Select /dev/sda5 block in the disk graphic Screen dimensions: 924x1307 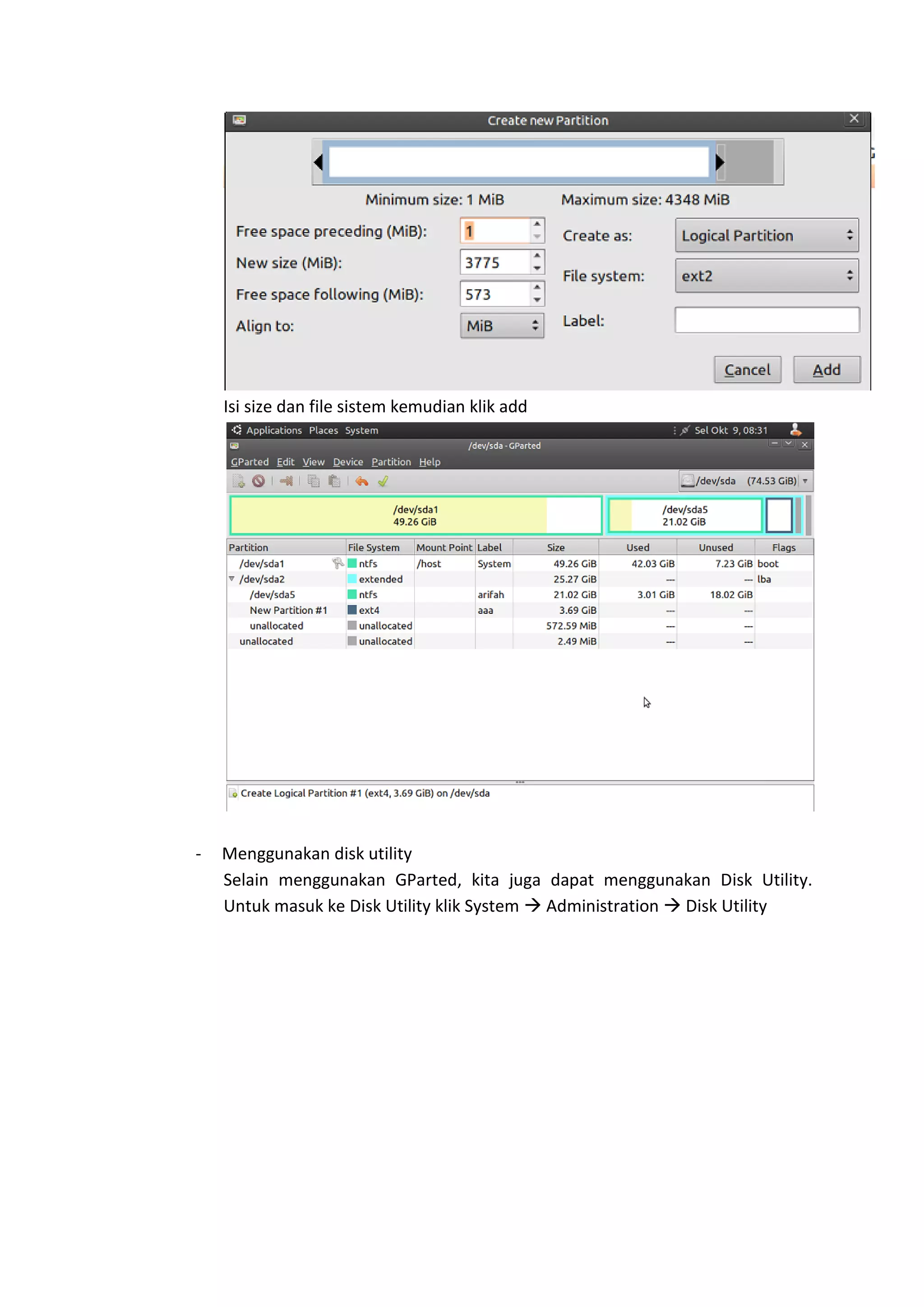(x=685, y=515)
